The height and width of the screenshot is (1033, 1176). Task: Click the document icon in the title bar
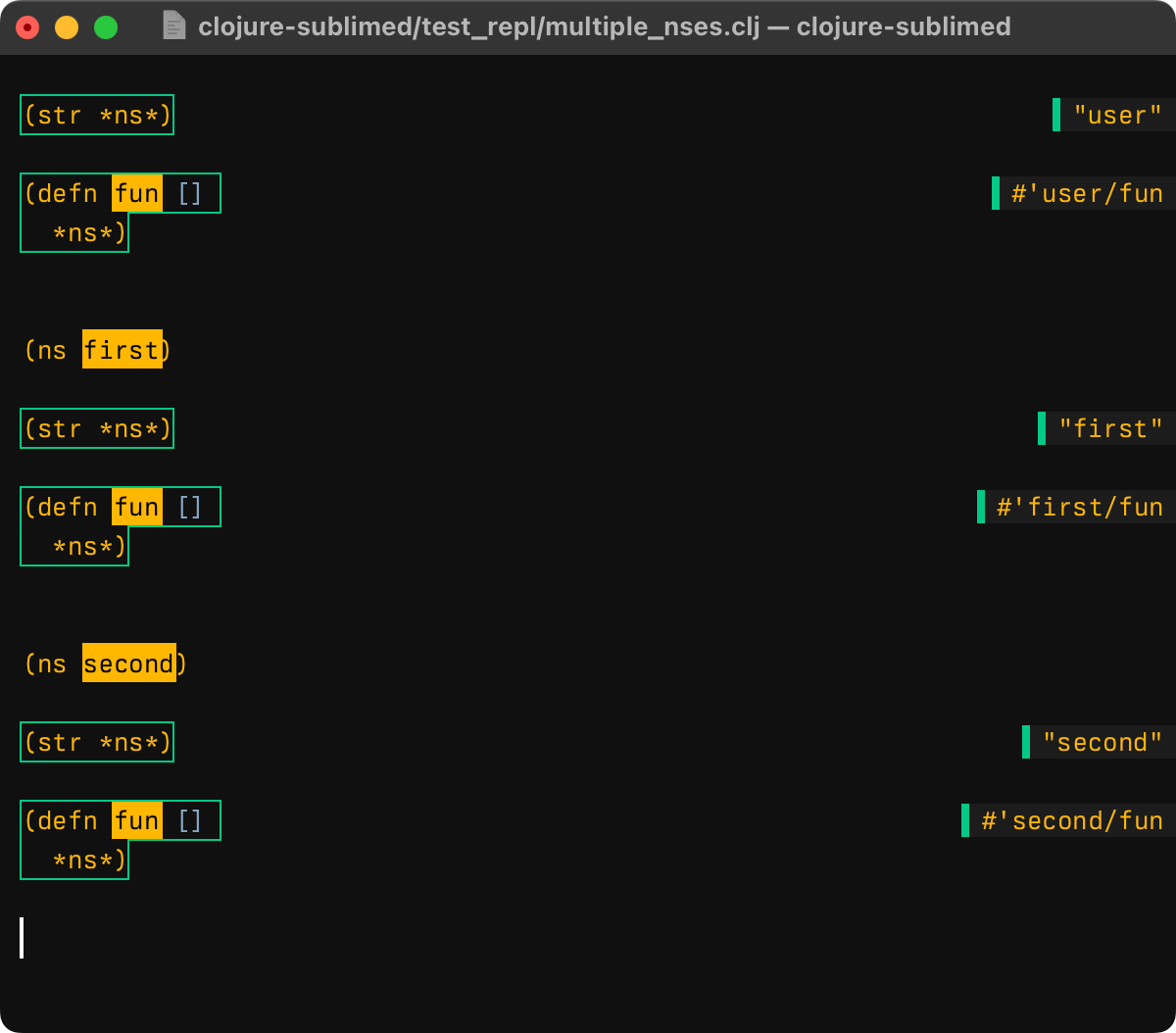(173, 26)
